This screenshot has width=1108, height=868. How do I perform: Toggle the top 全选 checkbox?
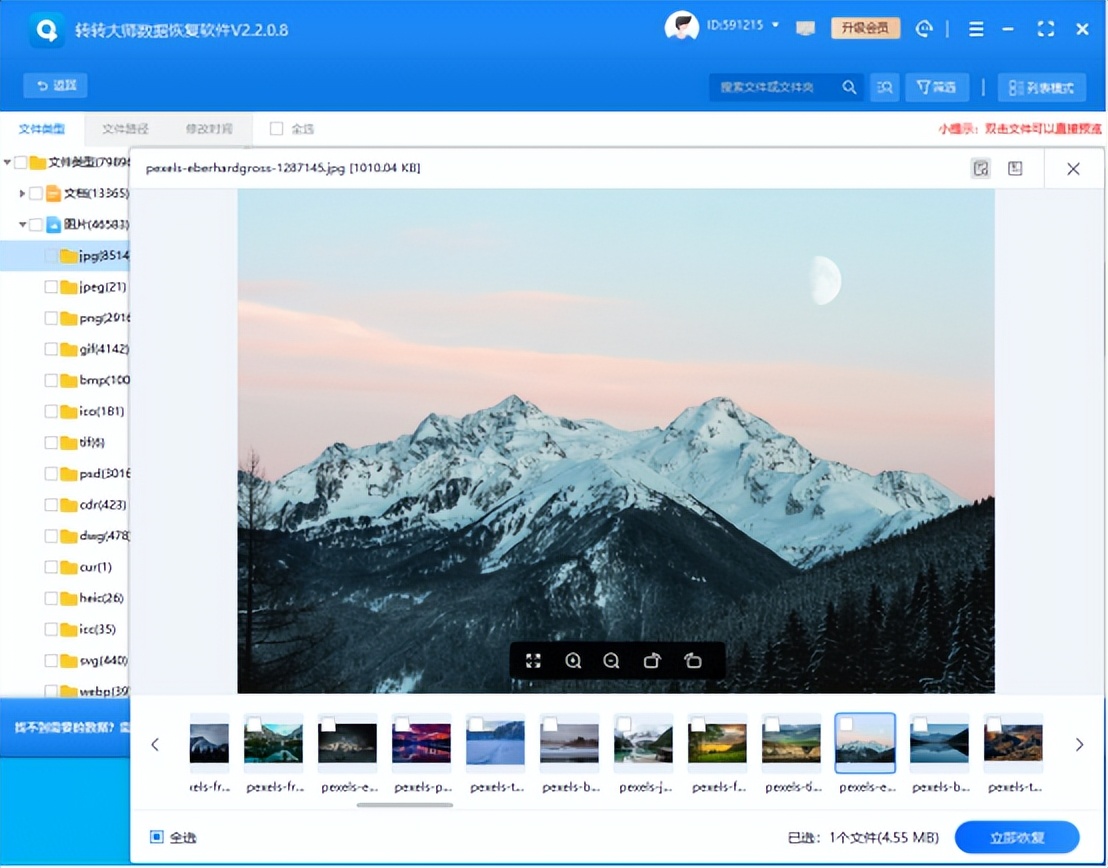click(276, 129)
